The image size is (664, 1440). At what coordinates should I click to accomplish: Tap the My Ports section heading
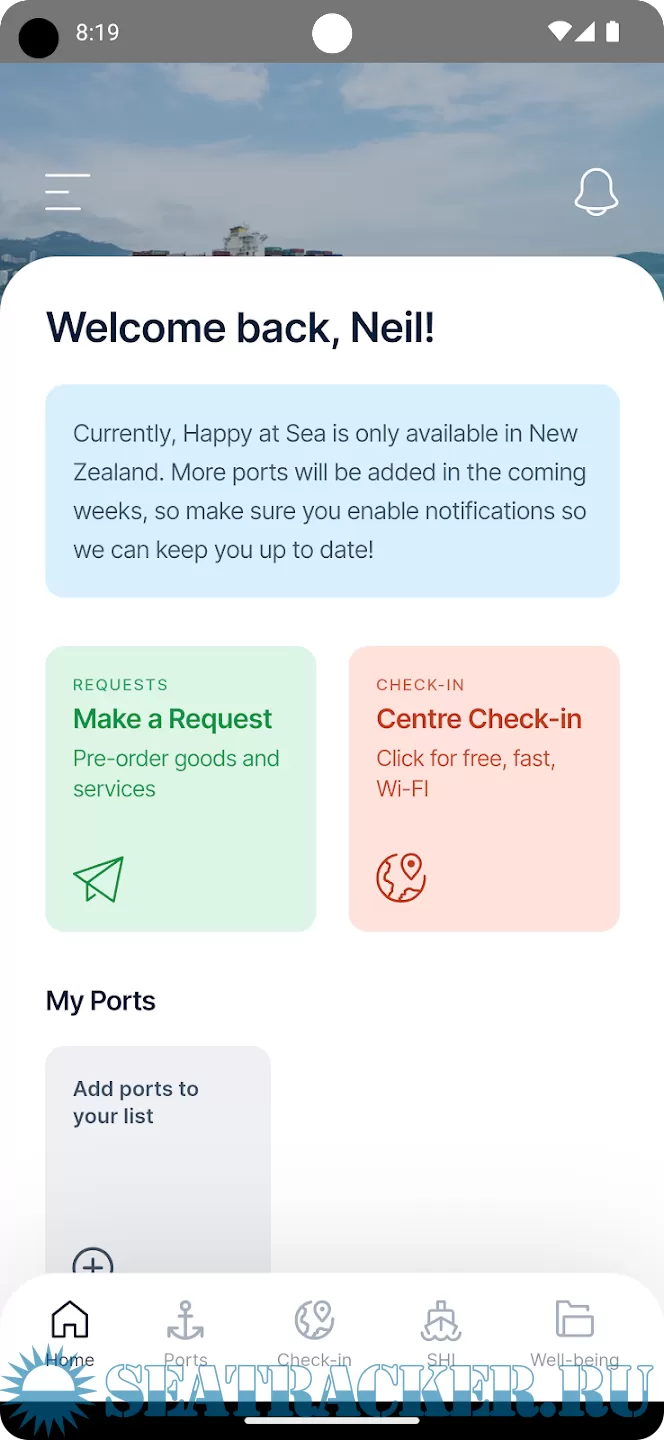click(101, 1001)
